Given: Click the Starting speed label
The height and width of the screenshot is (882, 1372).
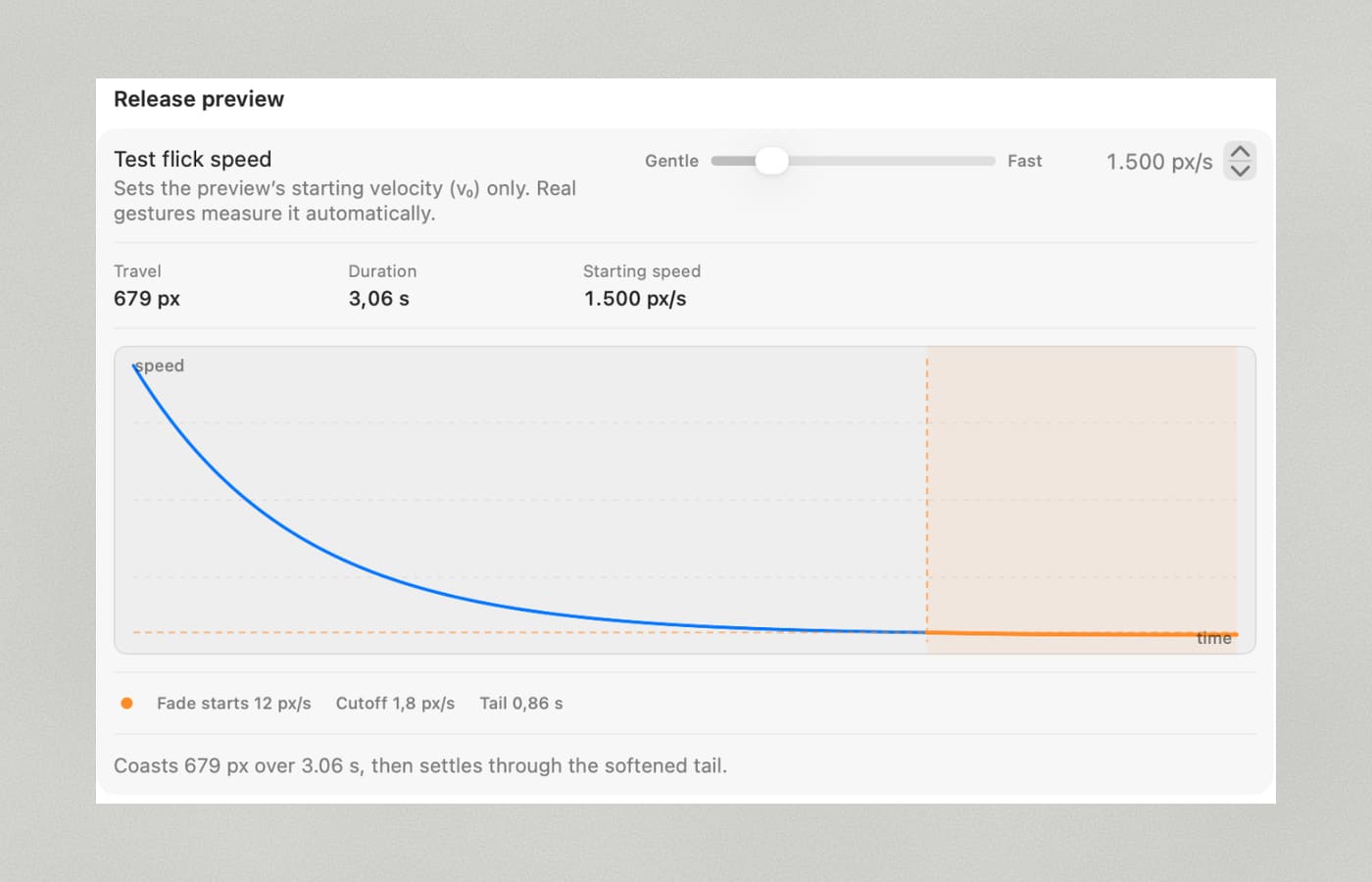Looking at the screenshot, I should (x=642, y=271).
